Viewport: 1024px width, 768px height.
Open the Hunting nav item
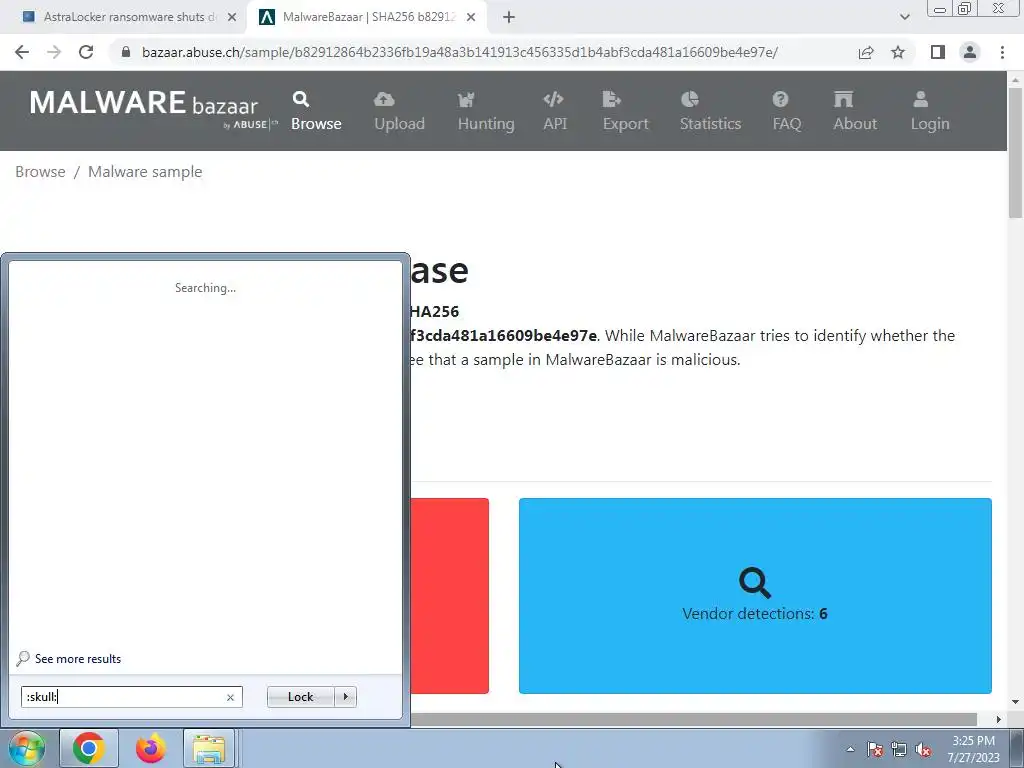click(486, 111)
